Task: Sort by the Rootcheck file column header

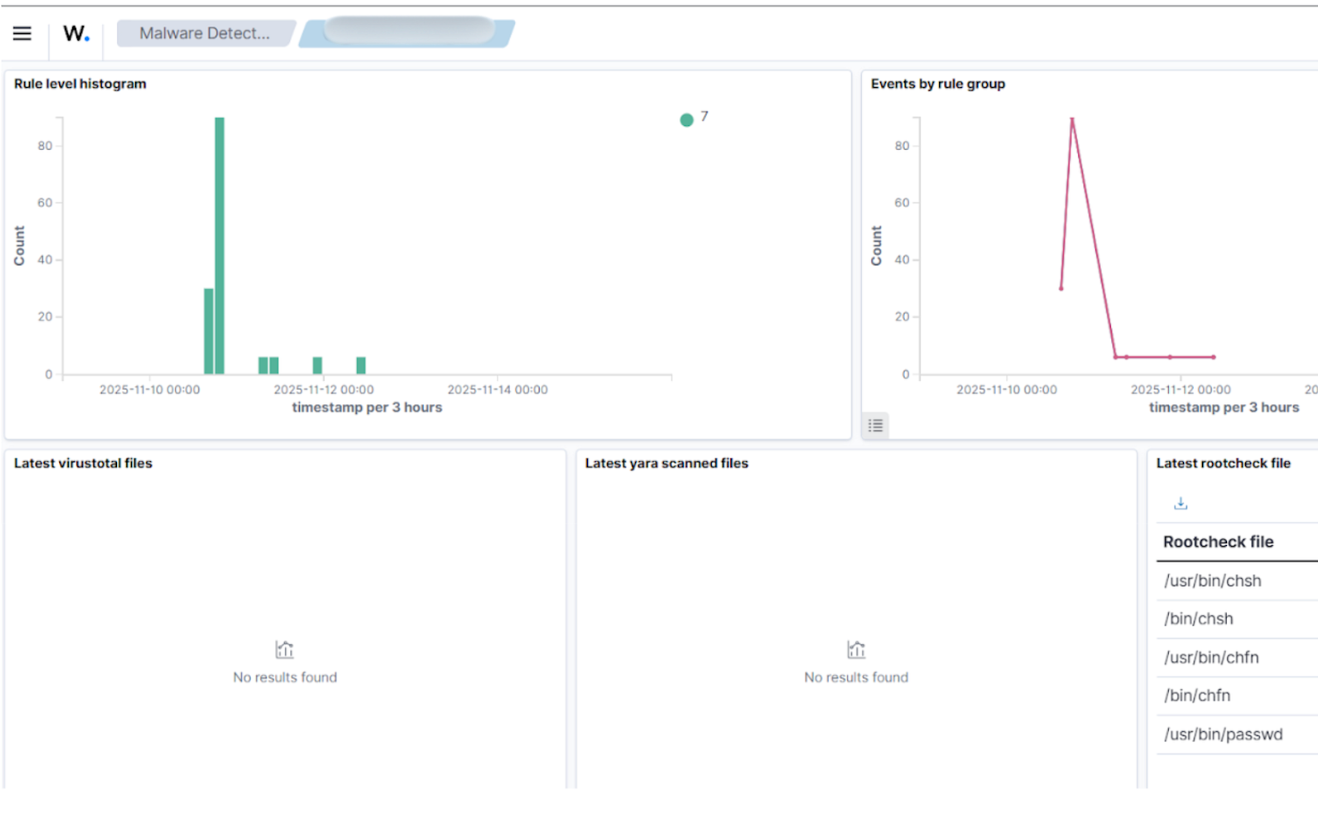Action: [x=1218, y=542]
